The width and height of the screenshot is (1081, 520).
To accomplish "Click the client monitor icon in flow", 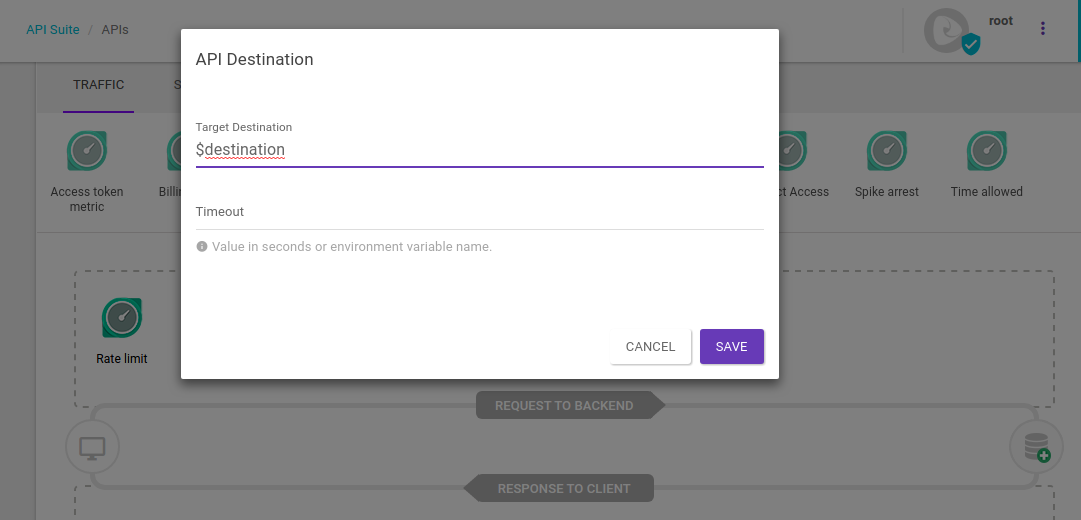I will (x=92, y=447).
